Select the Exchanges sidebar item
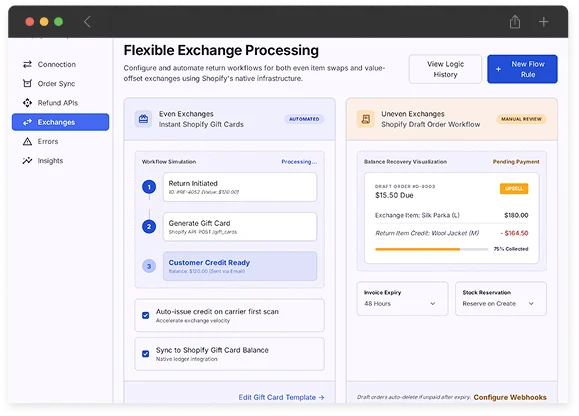 [x=60, y=122]
